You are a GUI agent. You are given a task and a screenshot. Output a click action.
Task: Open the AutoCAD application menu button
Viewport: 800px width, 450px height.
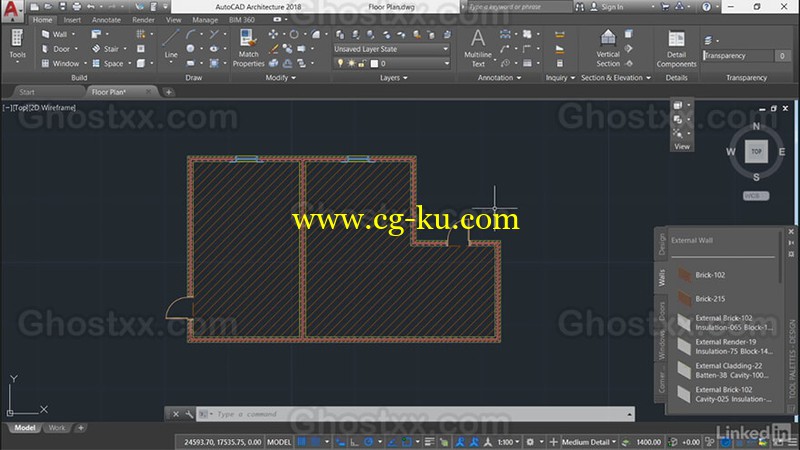11,10
